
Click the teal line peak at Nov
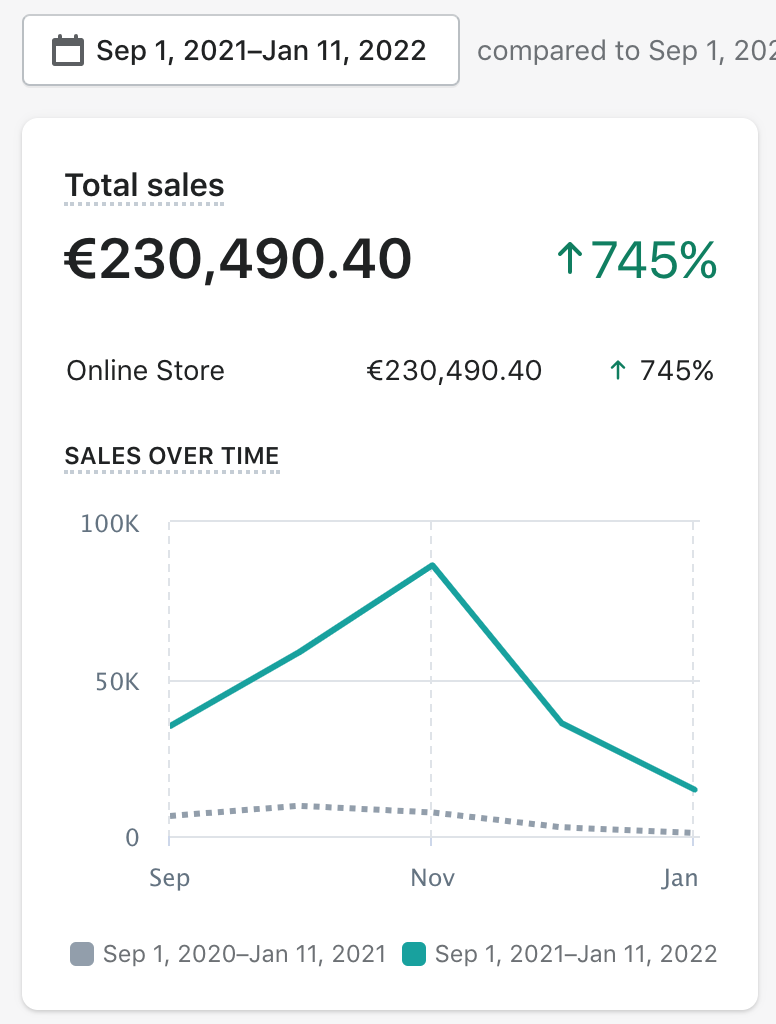pos(432,566)
